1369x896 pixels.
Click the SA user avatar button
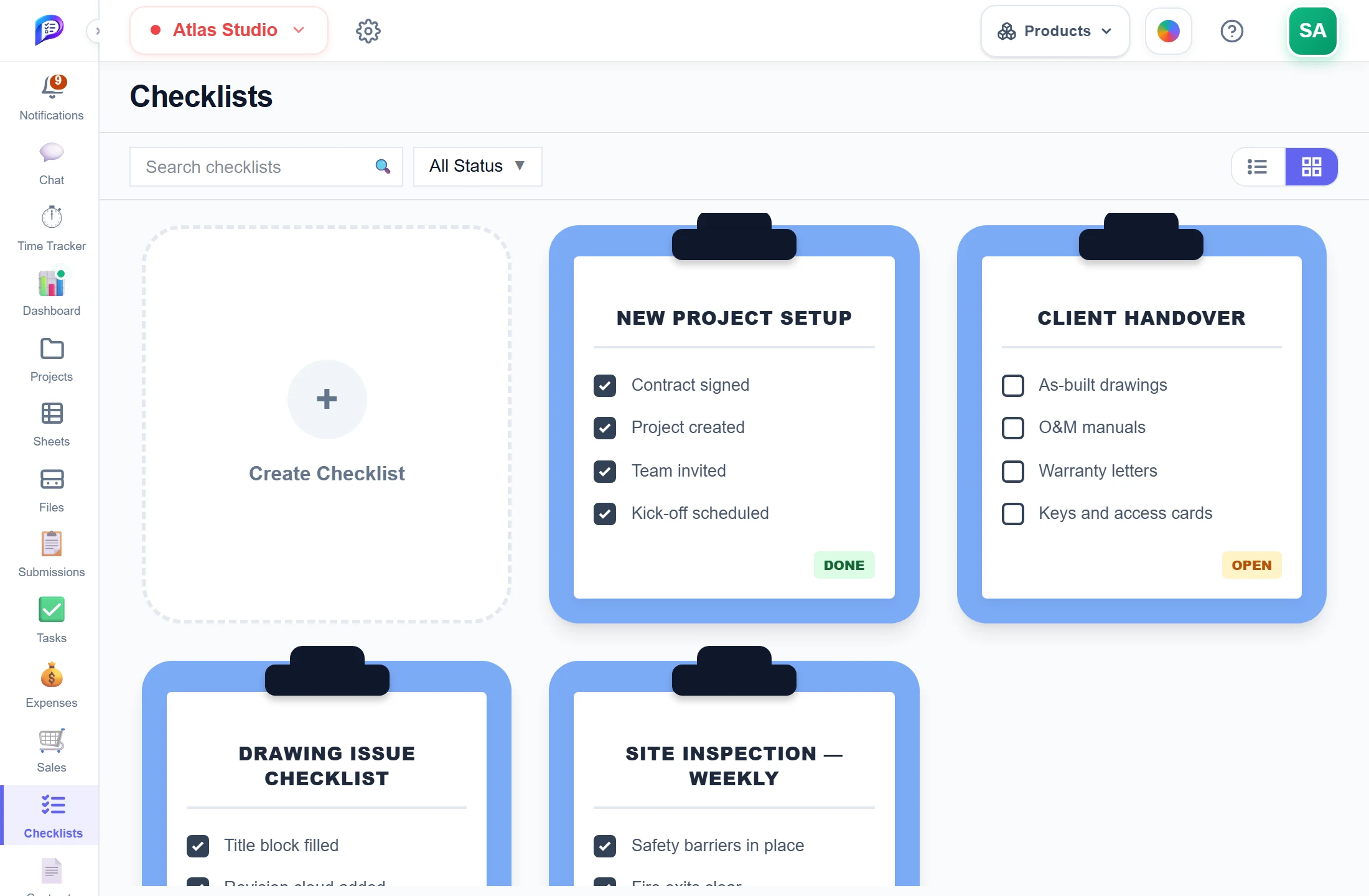[1313, 30]
